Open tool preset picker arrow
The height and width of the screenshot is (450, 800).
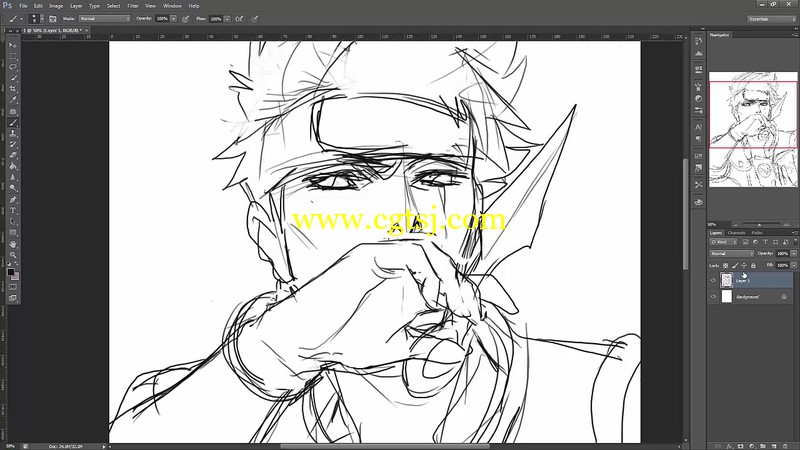tap(21, 19)
